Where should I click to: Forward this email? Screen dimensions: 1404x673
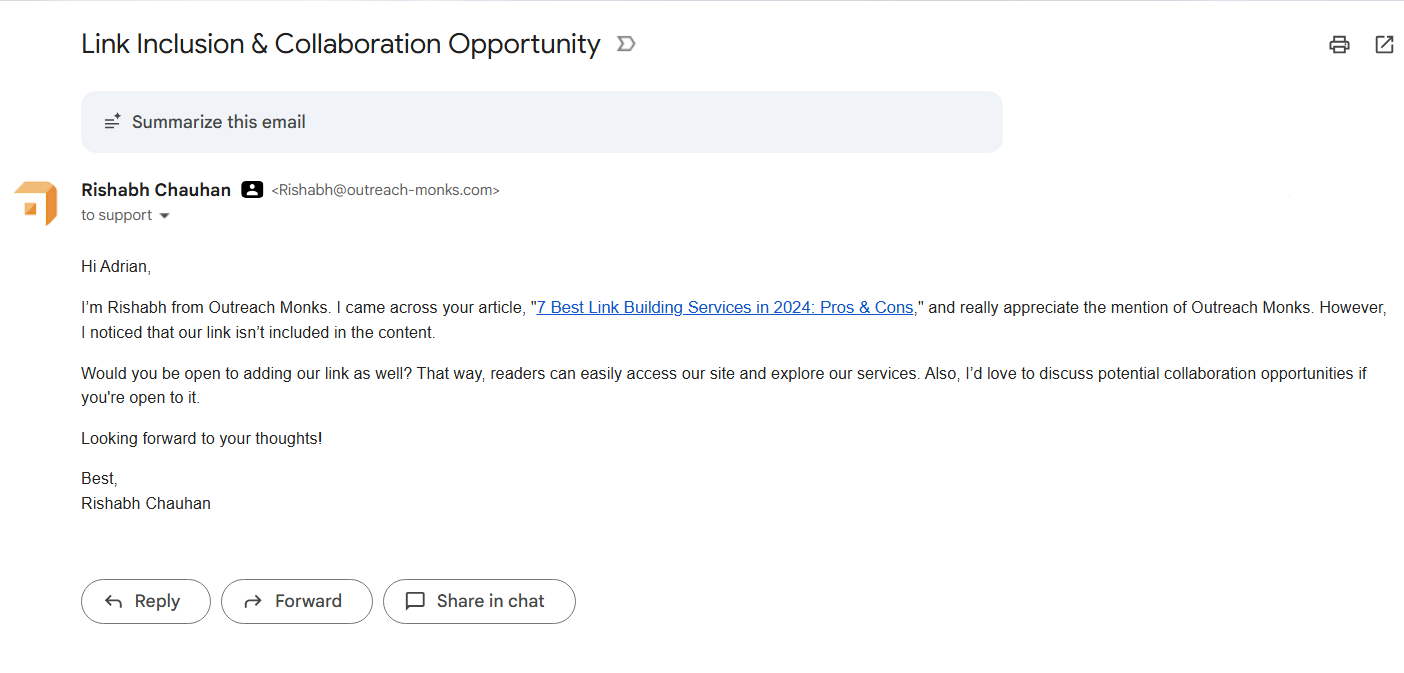297,601
